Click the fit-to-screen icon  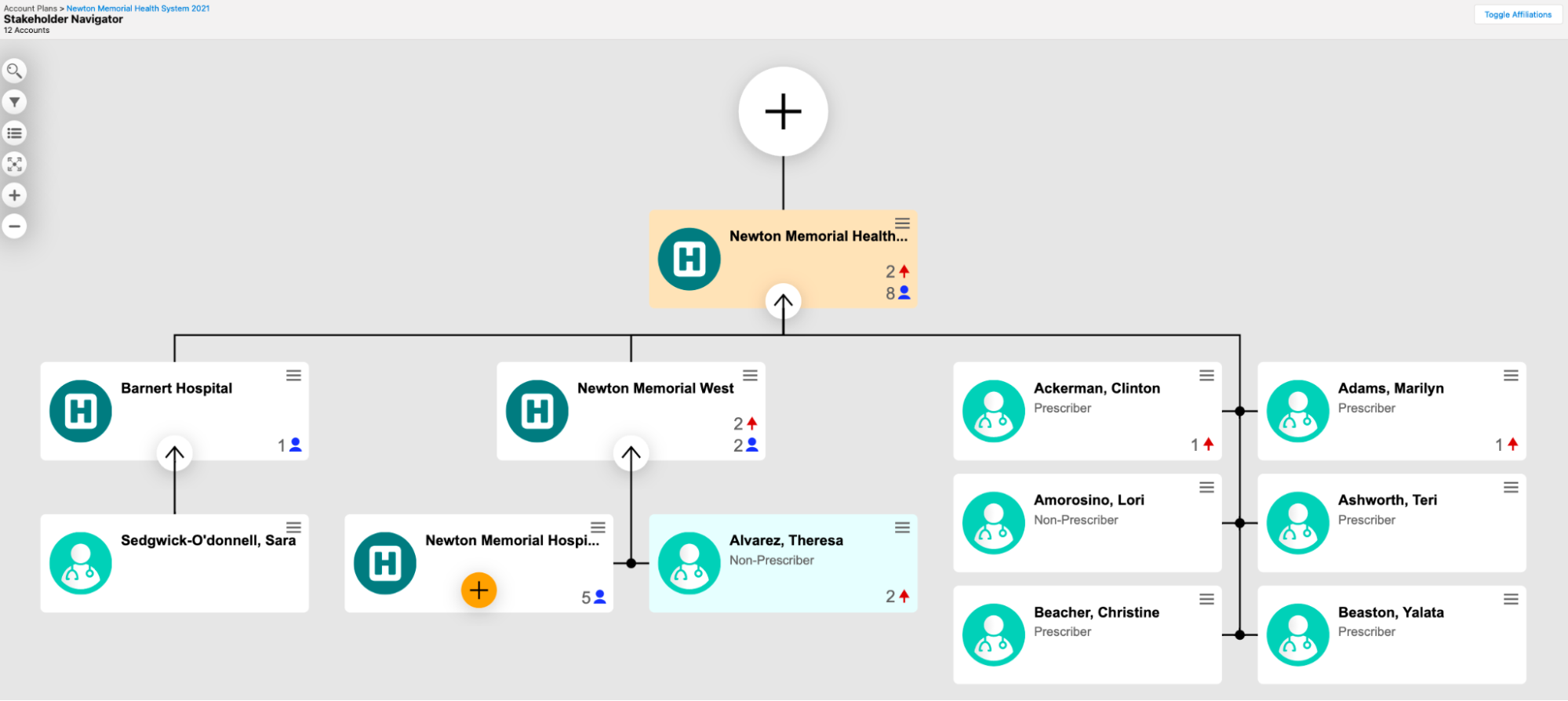pyautogui.click(x=14, y=164)
